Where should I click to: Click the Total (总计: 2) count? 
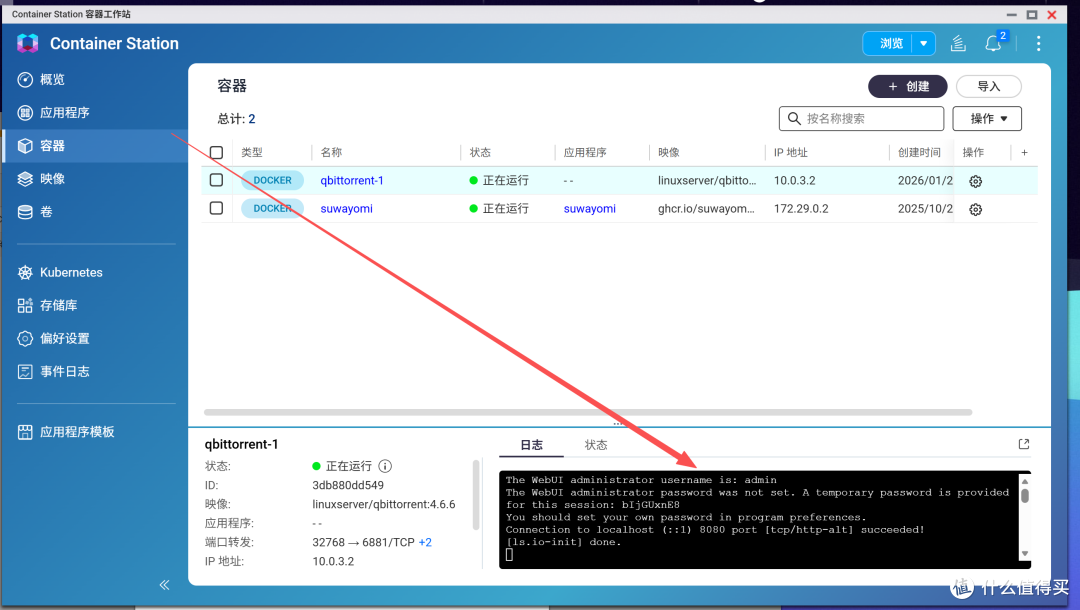pyautogui.click(x=236, y=119)
